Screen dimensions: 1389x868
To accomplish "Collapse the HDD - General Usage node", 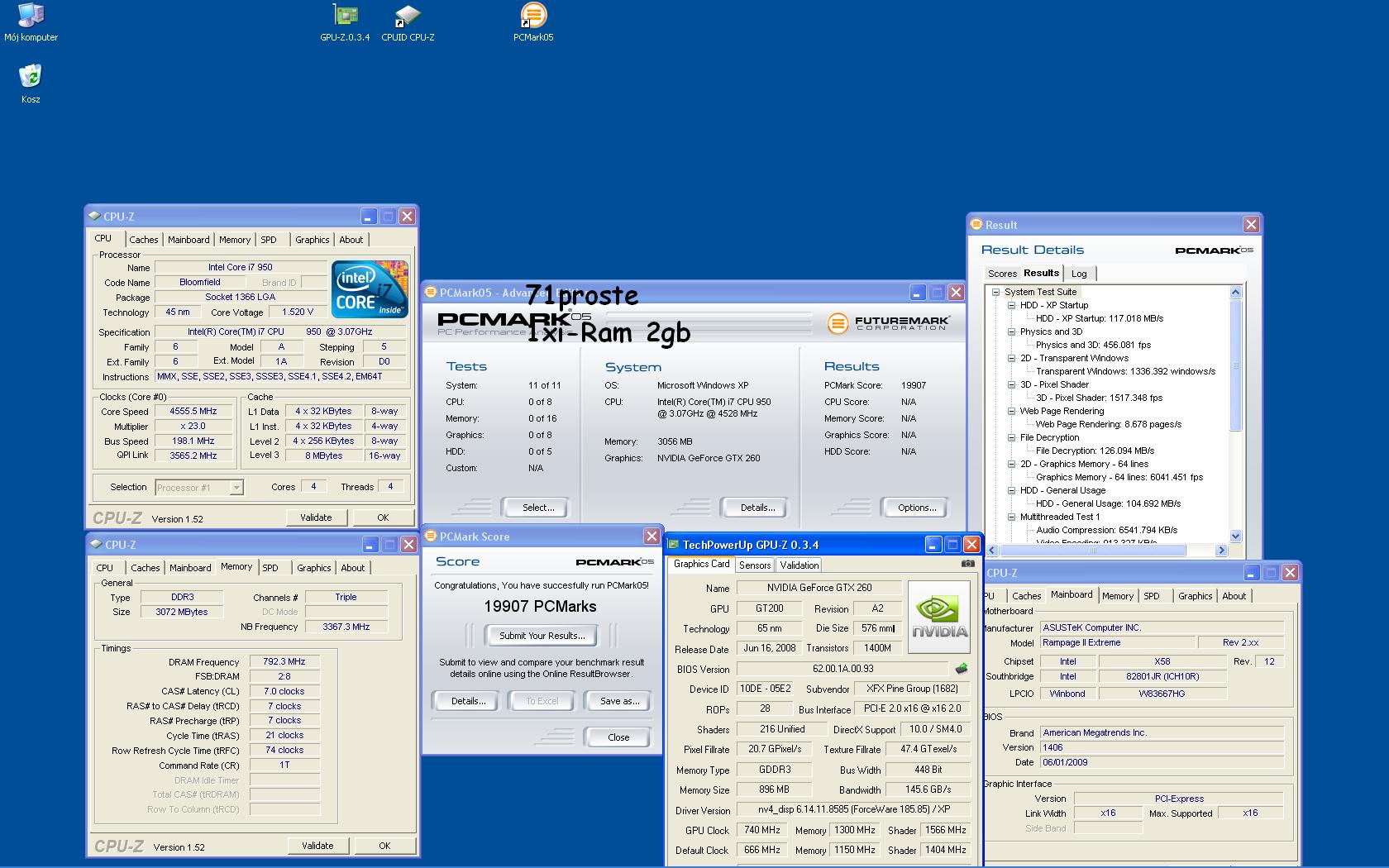I will pyautogui.click(x=1011, y=490).
